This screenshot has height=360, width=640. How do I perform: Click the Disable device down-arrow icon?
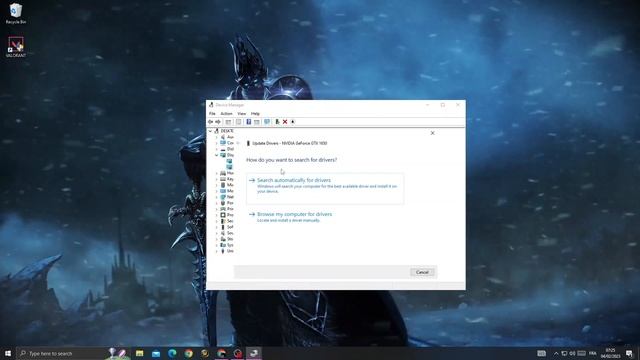(x=293, y=122)
